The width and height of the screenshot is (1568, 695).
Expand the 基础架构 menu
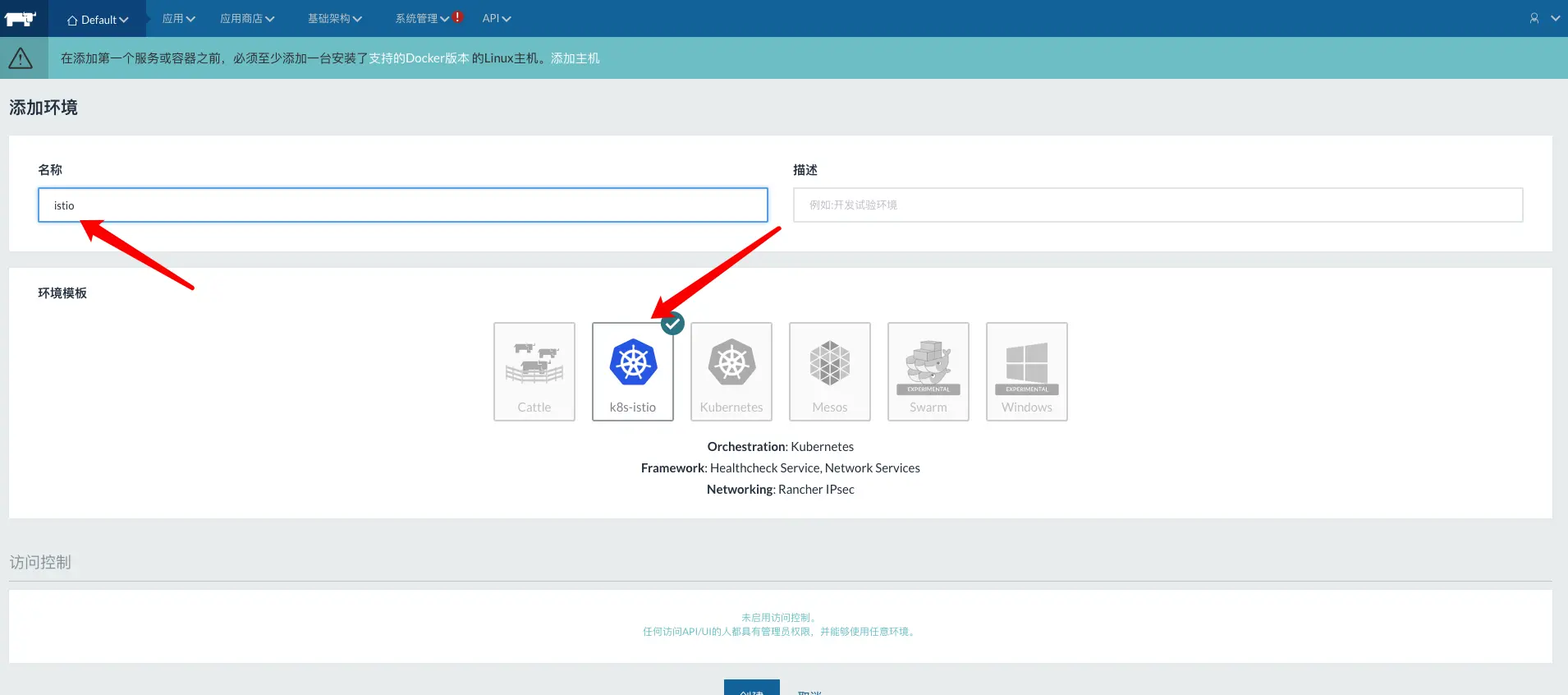335,18
